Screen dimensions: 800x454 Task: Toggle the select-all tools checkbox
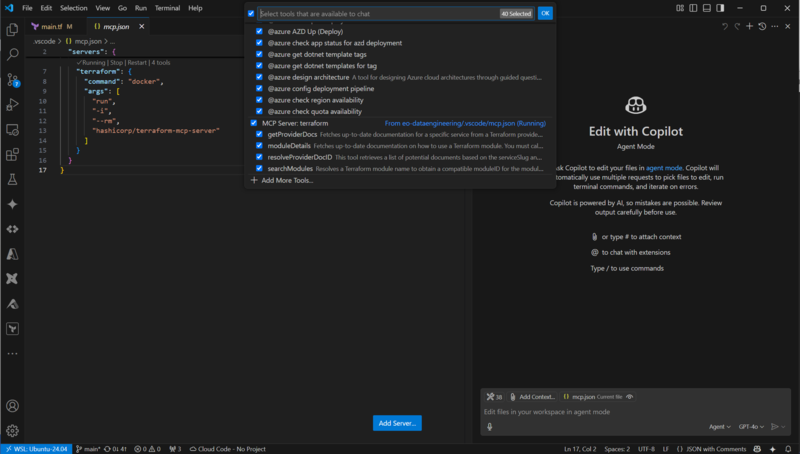pyautogui.click(x=251, y=14)
